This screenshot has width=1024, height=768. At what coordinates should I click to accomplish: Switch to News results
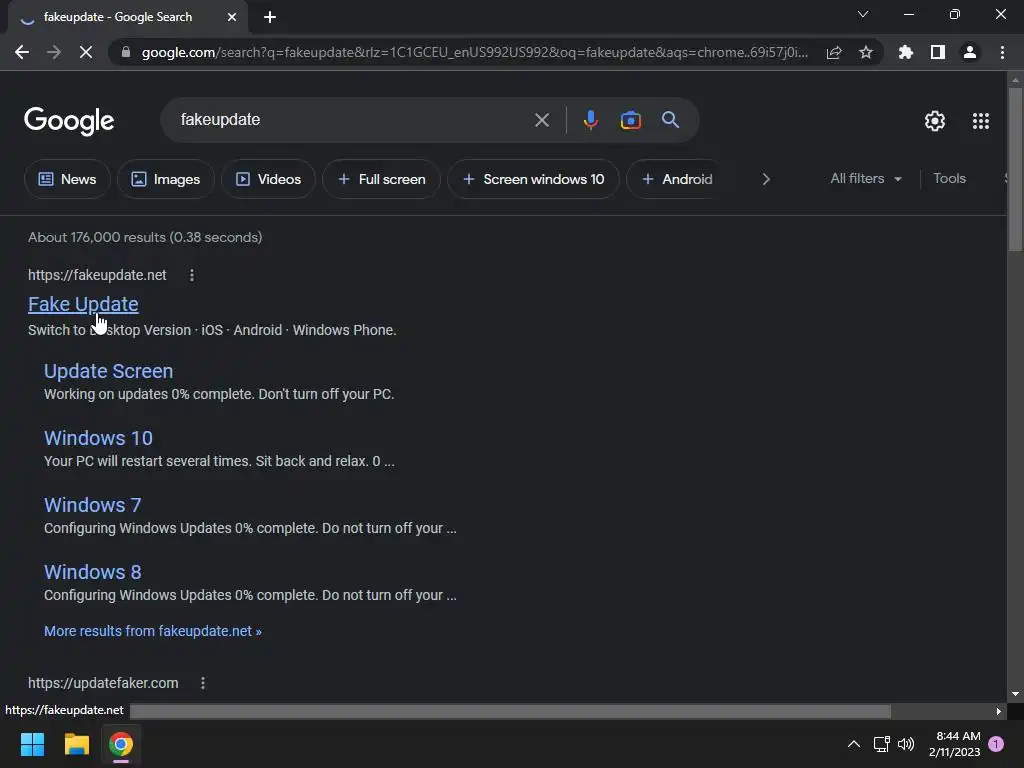point(67,179)
